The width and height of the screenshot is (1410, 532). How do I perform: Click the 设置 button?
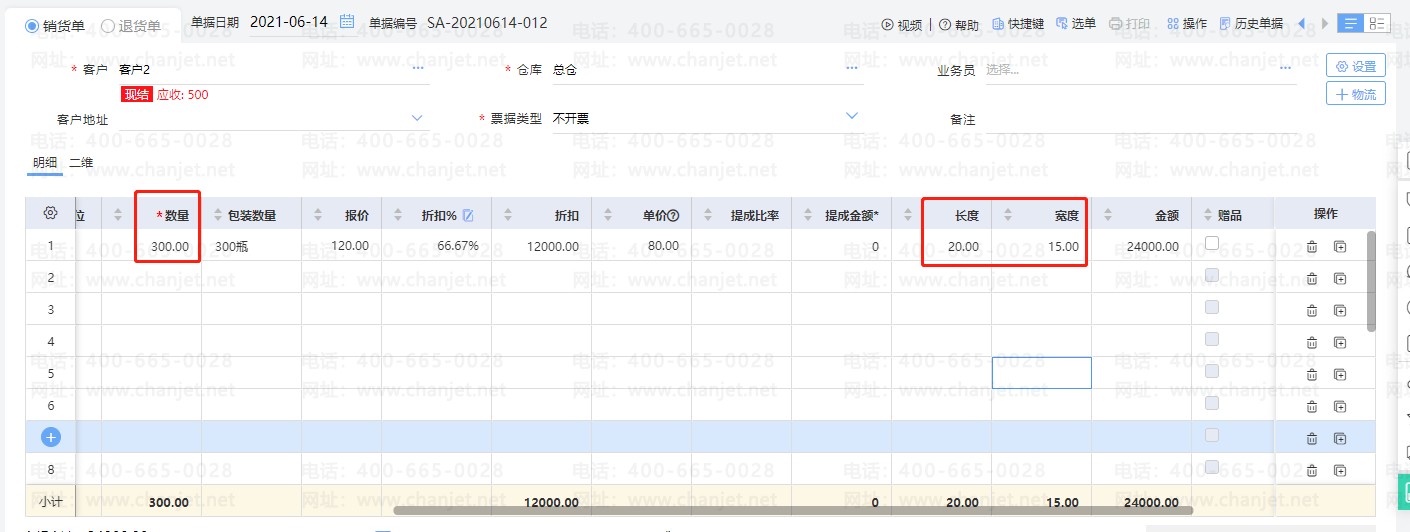click(1355, 66)
